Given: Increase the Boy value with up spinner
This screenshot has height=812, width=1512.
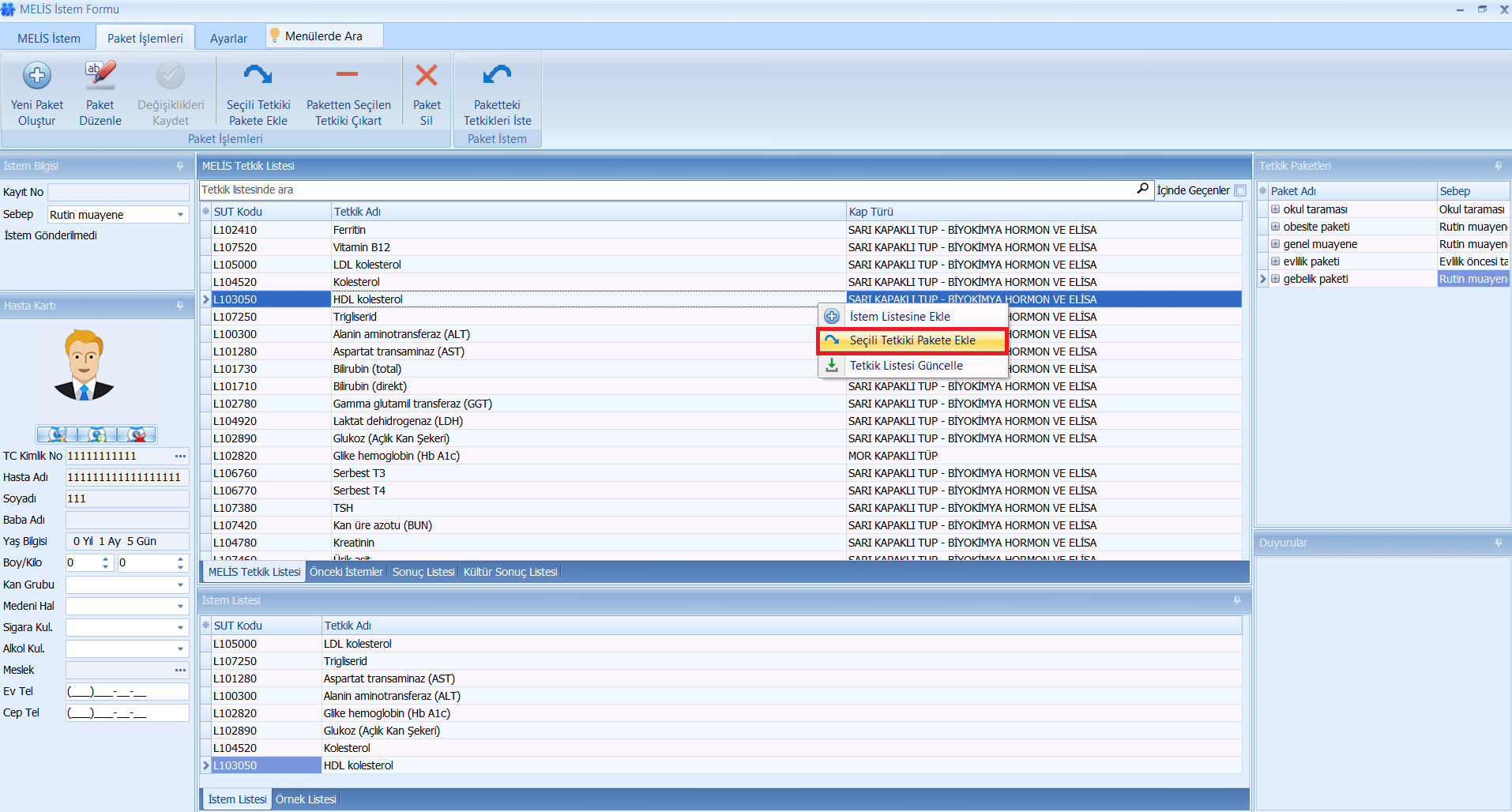Looking at the screenshot, I should point(106,558).
